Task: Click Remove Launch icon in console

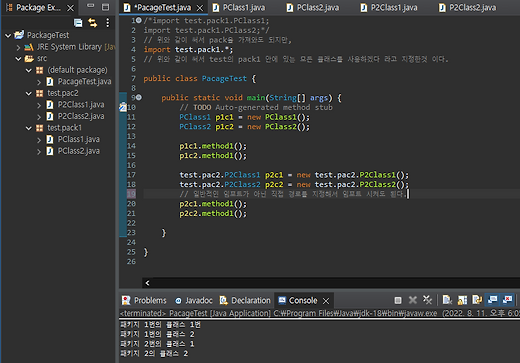Action: coord(413,300)
